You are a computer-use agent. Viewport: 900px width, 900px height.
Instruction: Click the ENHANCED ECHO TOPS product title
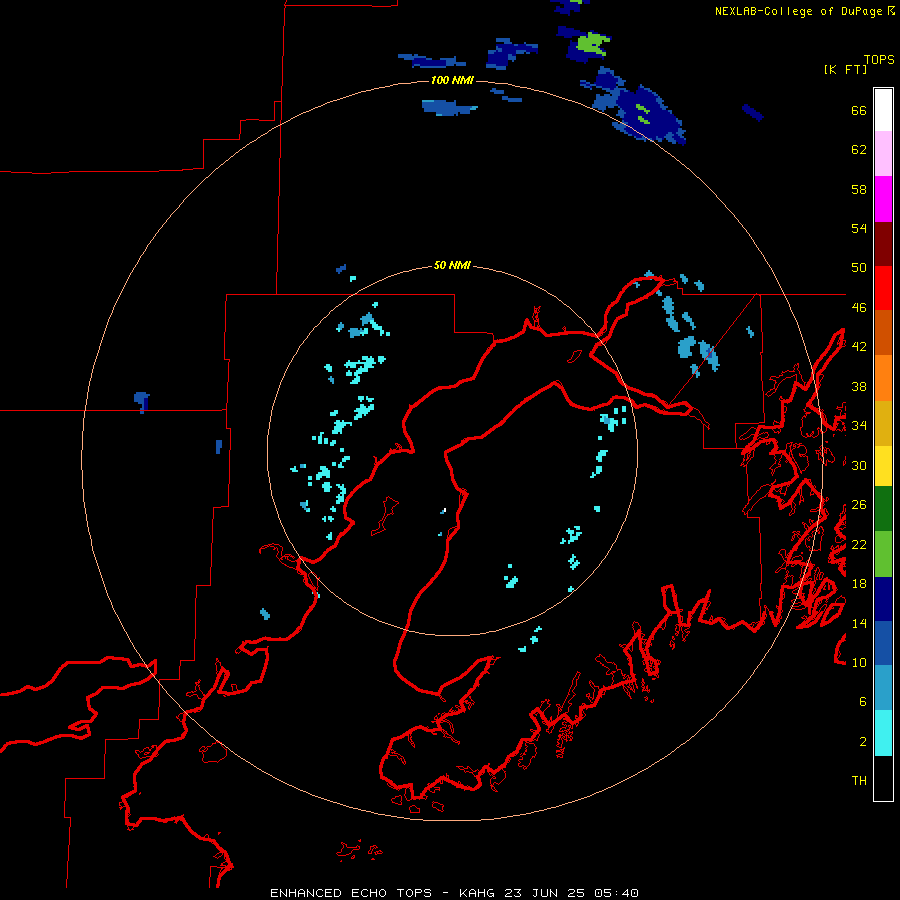pos(351,893)
